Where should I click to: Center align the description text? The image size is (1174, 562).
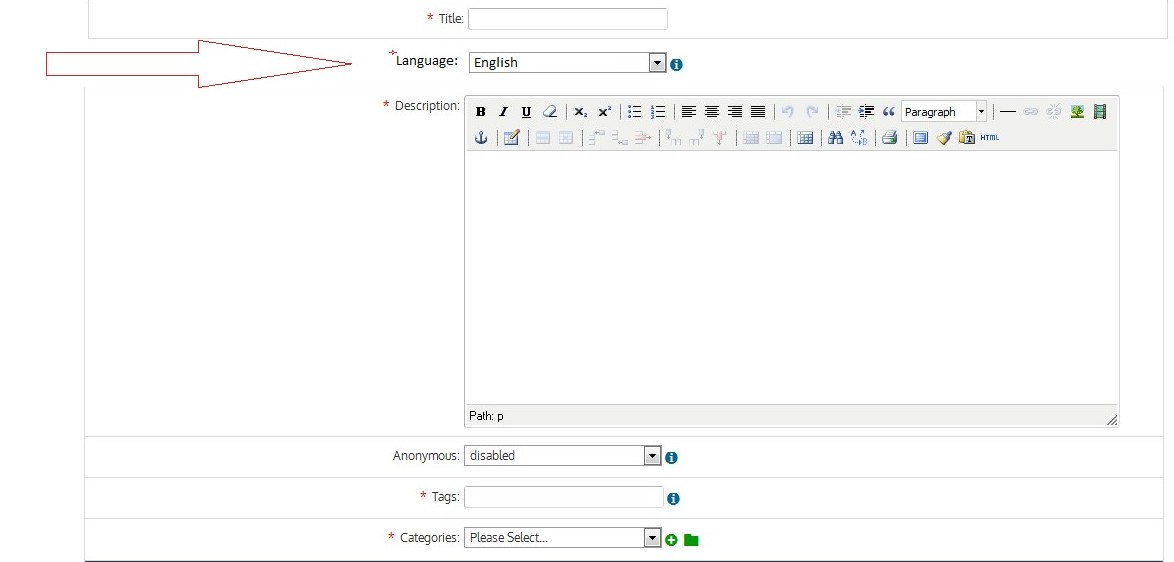click(712, 112)
